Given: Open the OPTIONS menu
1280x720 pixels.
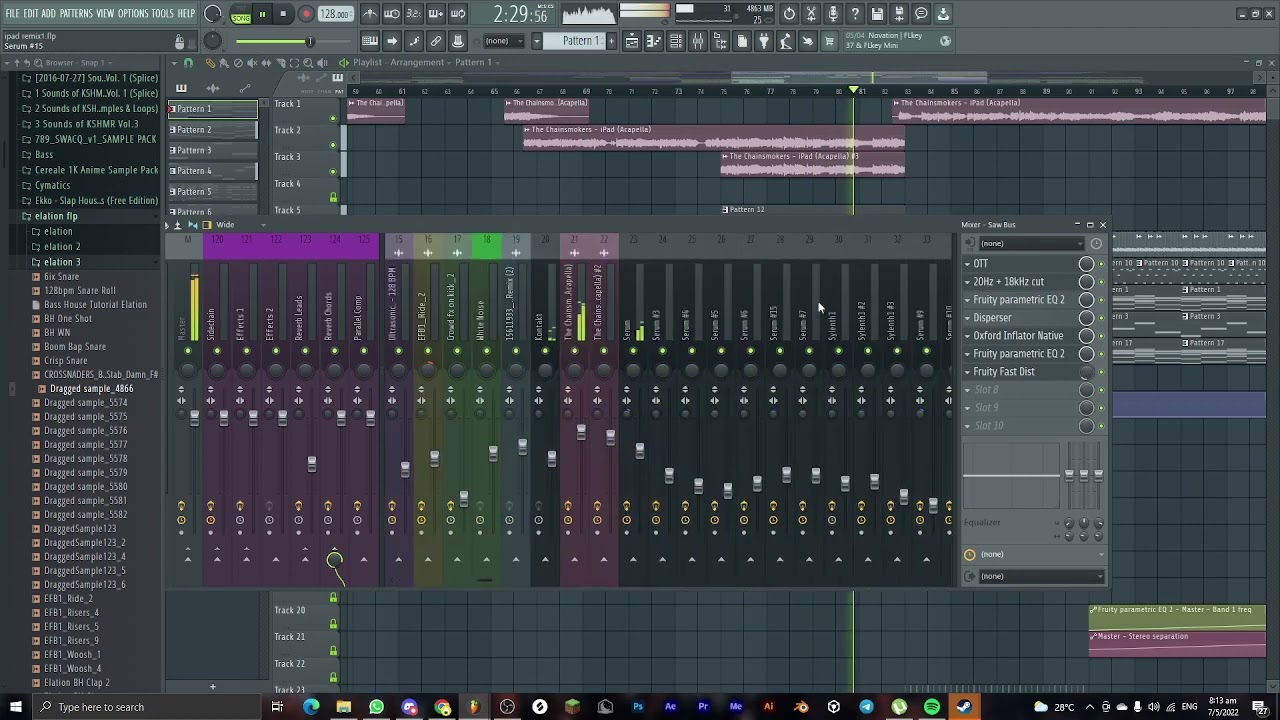Looking at the screenshot, I should [x=133, y=14].
